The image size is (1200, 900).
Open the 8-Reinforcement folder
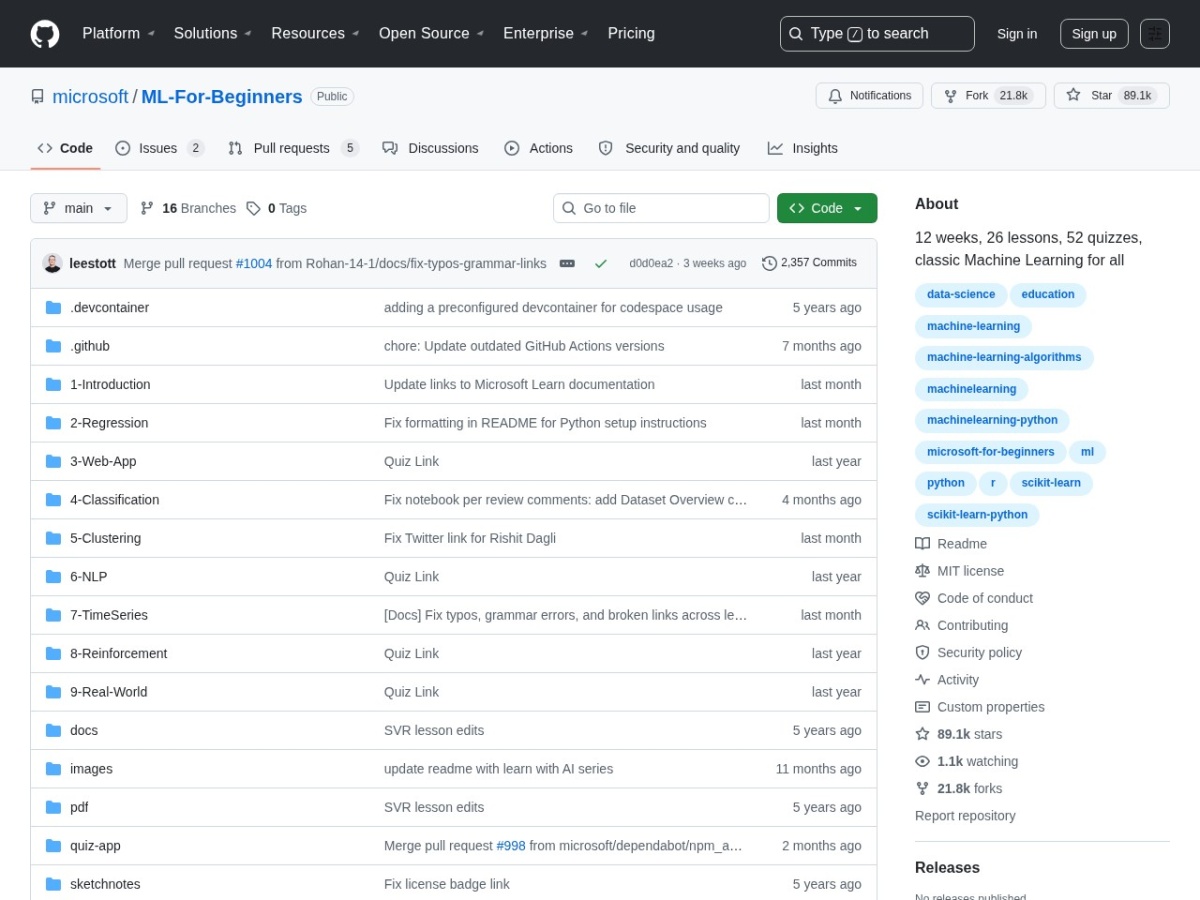[118, 654]
